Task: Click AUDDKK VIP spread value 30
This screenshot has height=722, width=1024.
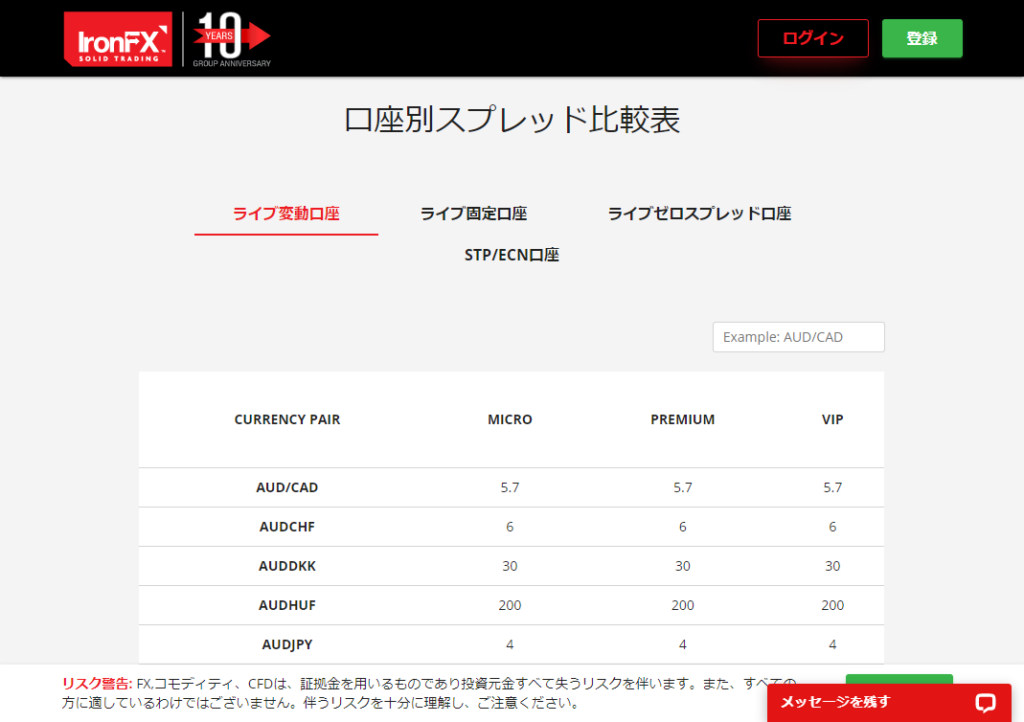Action: point(832,566)
